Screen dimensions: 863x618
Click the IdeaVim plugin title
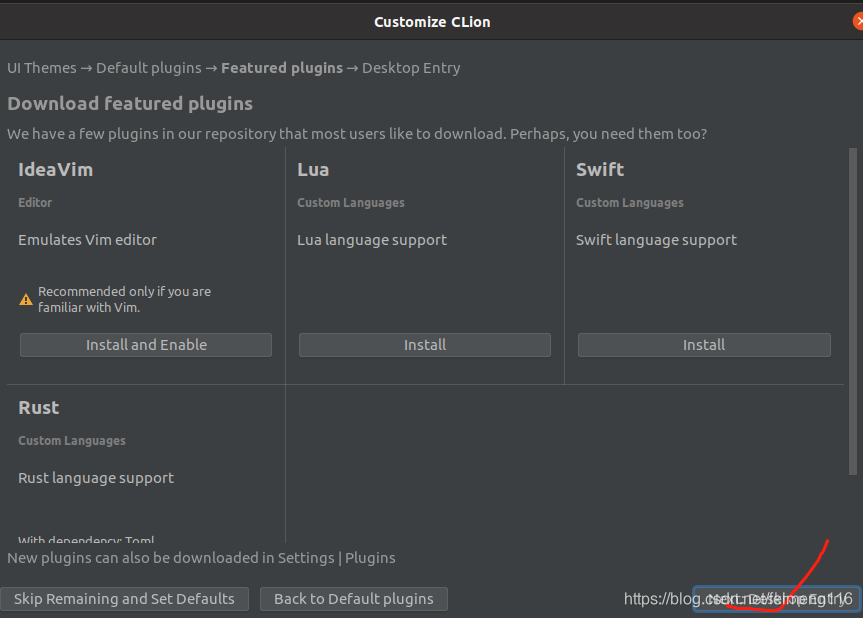(56, 169)
